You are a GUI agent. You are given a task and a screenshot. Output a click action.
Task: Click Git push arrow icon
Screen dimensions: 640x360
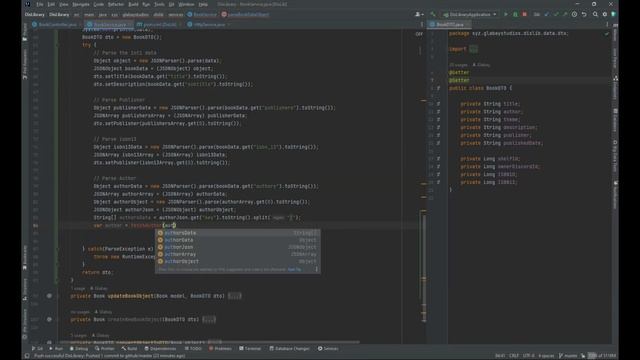tap(565, 14)
